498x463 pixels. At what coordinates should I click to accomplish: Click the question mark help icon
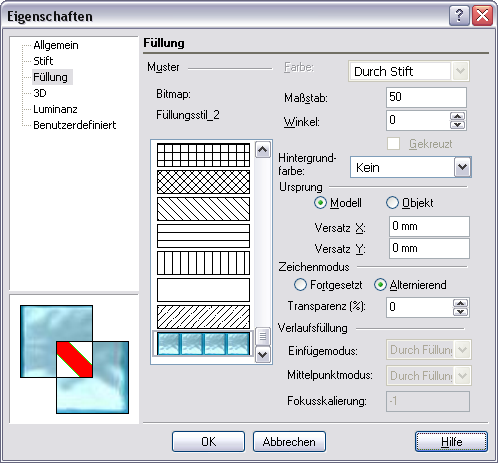459,16
